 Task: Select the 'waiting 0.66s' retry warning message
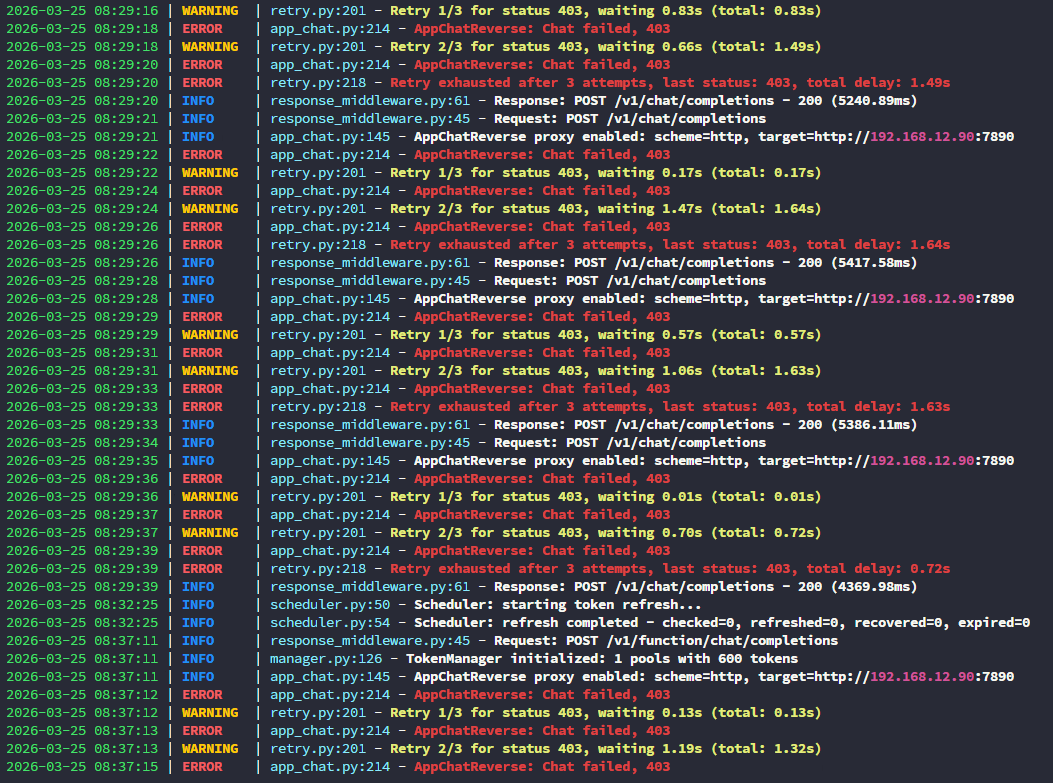[x=605, y=47]
